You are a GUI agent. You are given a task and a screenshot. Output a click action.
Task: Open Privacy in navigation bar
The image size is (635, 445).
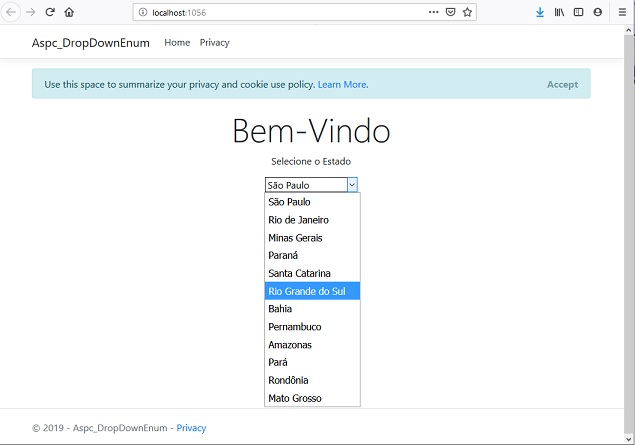pos(215,43)
